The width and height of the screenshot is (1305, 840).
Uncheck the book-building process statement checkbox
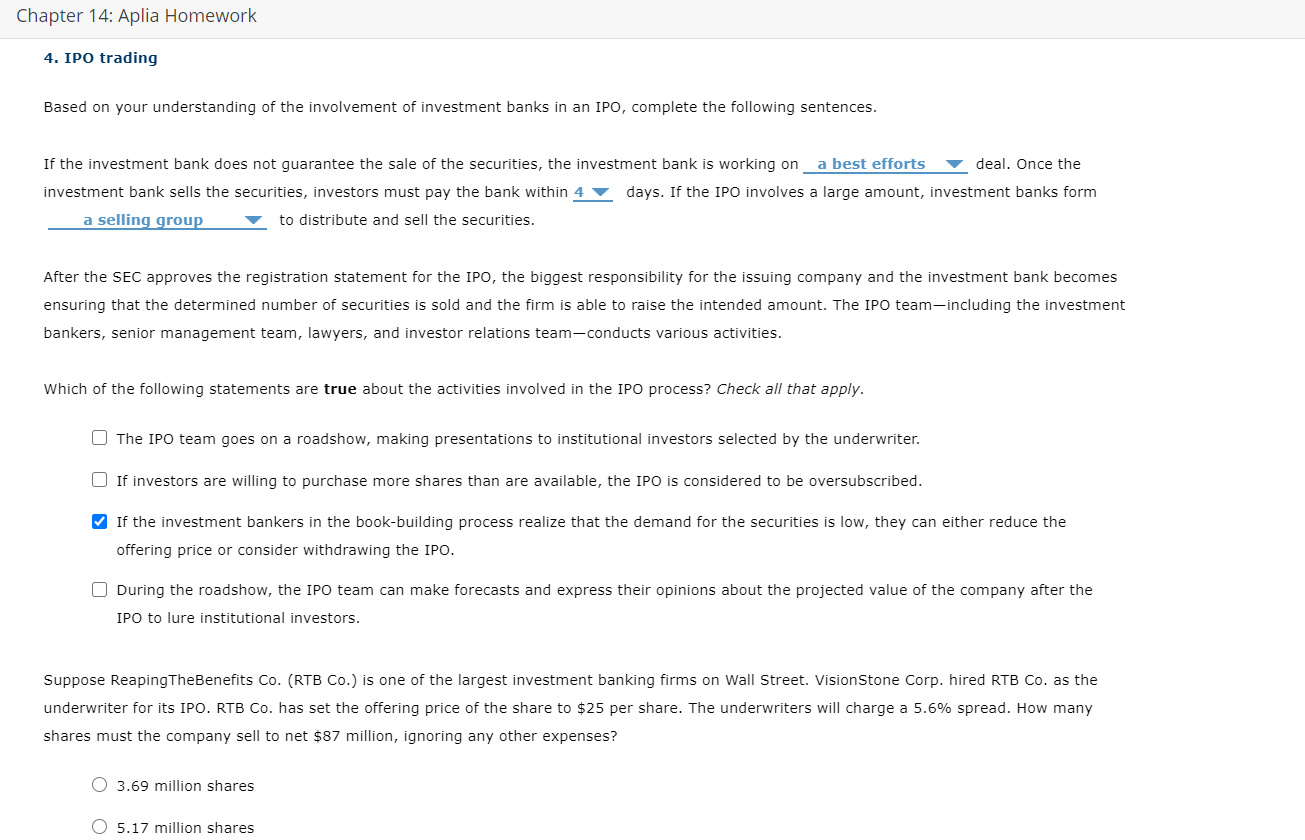point(99,521)
